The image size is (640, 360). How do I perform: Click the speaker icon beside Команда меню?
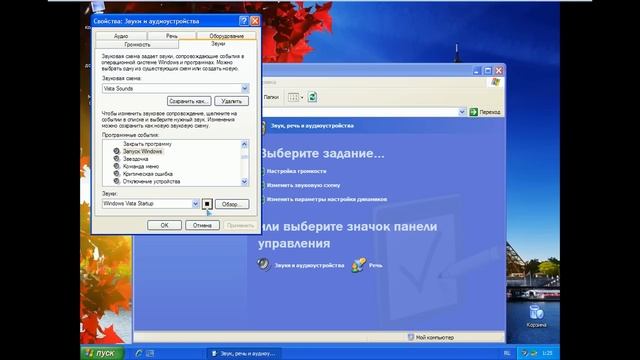(x=116, y=167)
